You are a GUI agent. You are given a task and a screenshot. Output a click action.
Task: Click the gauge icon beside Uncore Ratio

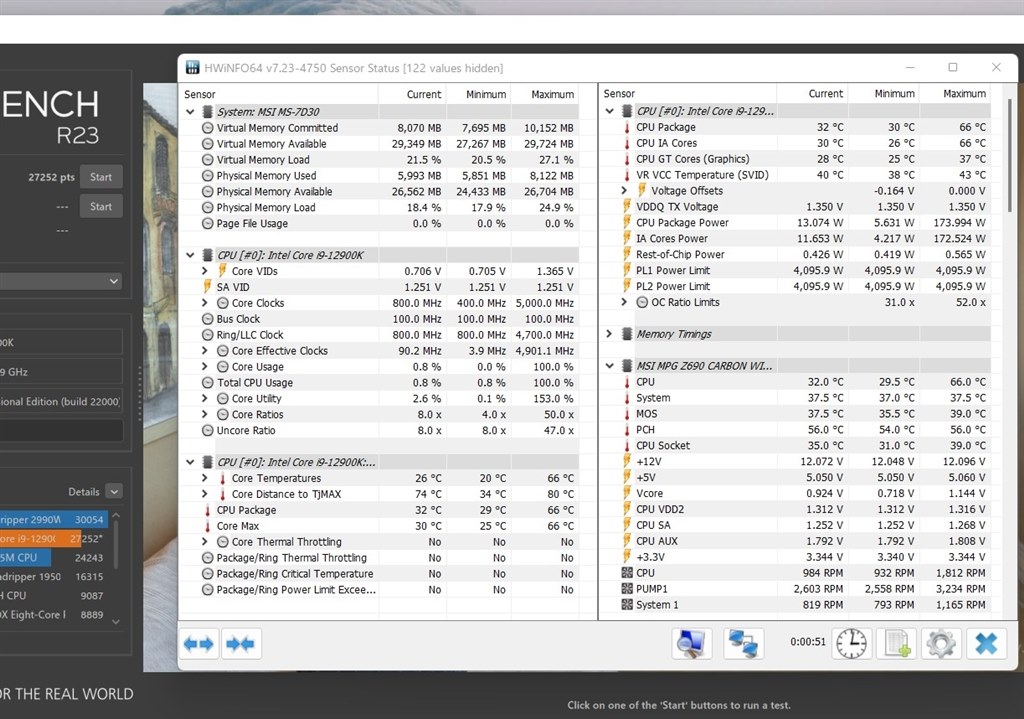click(208, 430)
